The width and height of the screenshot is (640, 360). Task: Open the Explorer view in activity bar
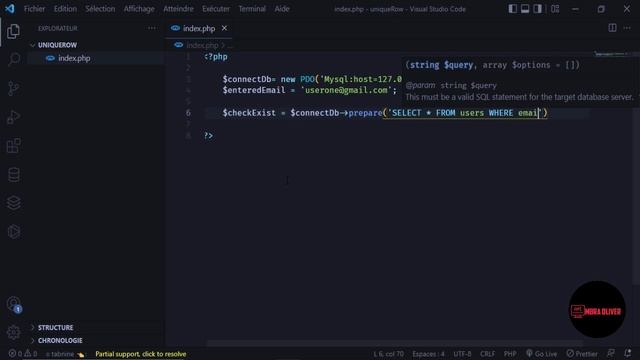point(13,31)
